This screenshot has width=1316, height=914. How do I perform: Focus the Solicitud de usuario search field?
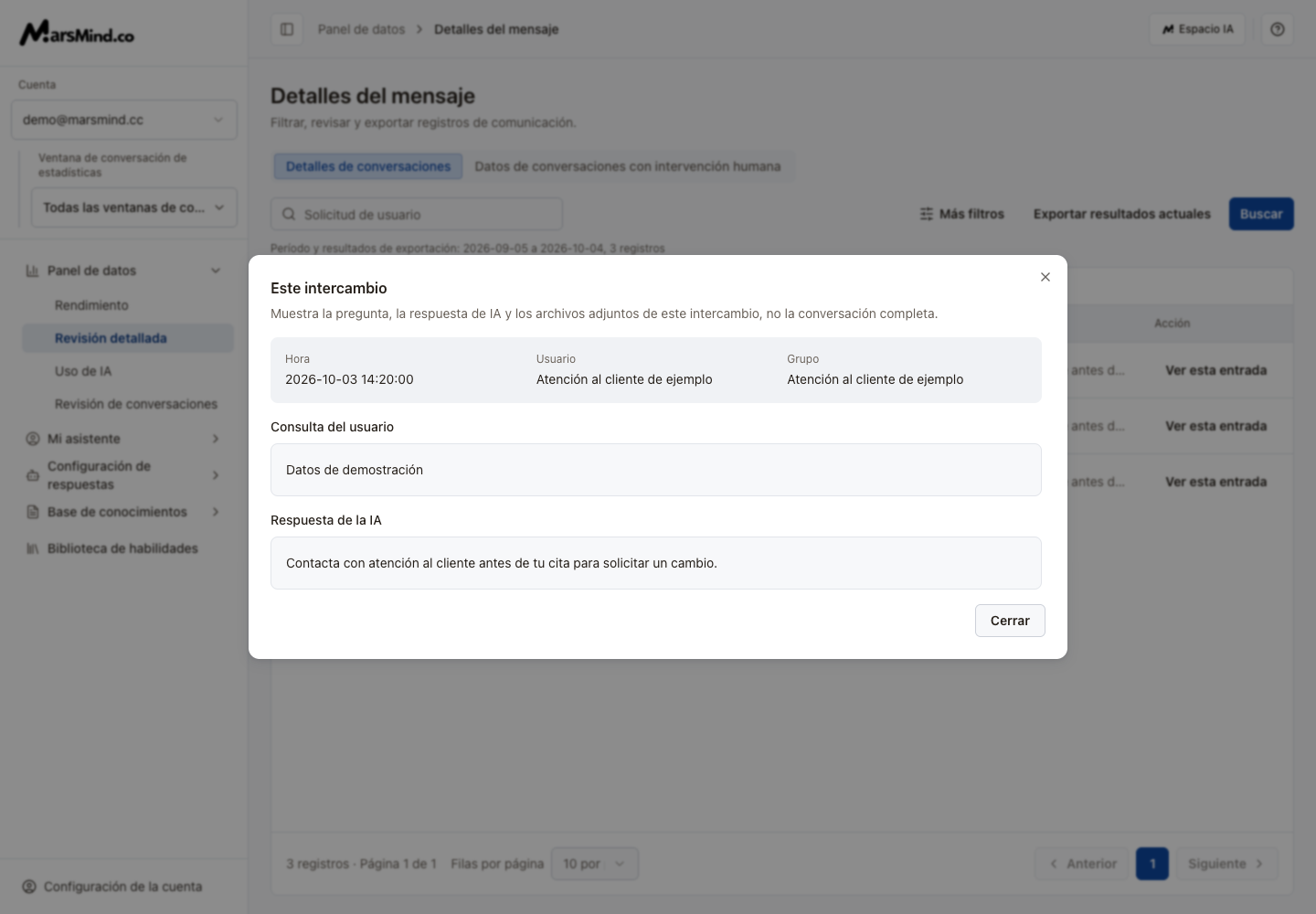click(x=417, y=214)
